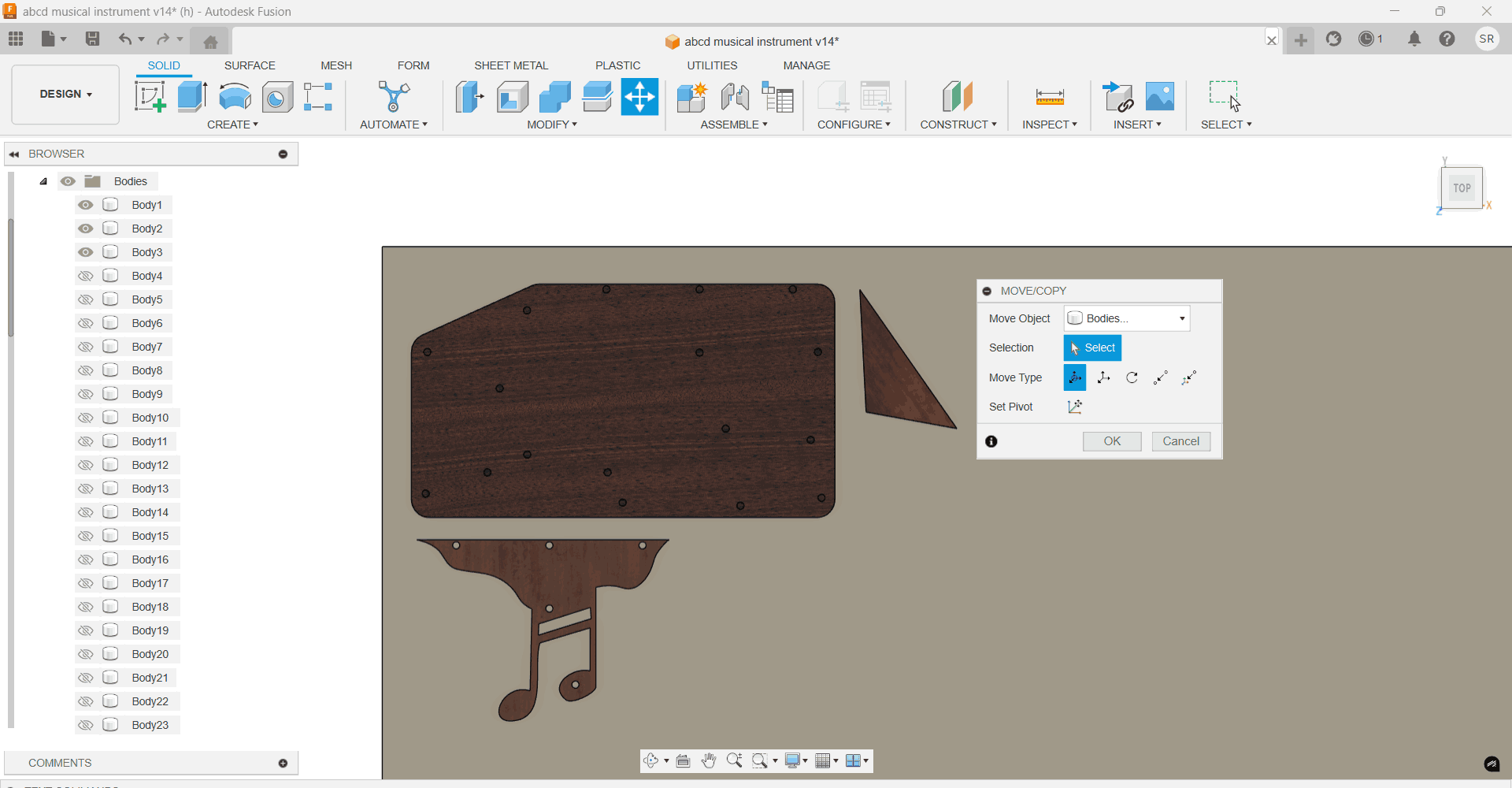Select the Extrude tool icon
Image resolution: width=1512 pixels, height=788 pixels.
pos(193,97)
